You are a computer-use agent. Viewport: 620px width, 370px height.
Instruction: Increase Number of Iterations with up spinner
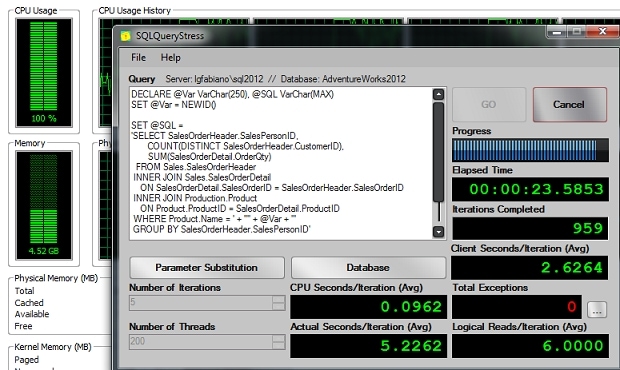pos(278,299)
